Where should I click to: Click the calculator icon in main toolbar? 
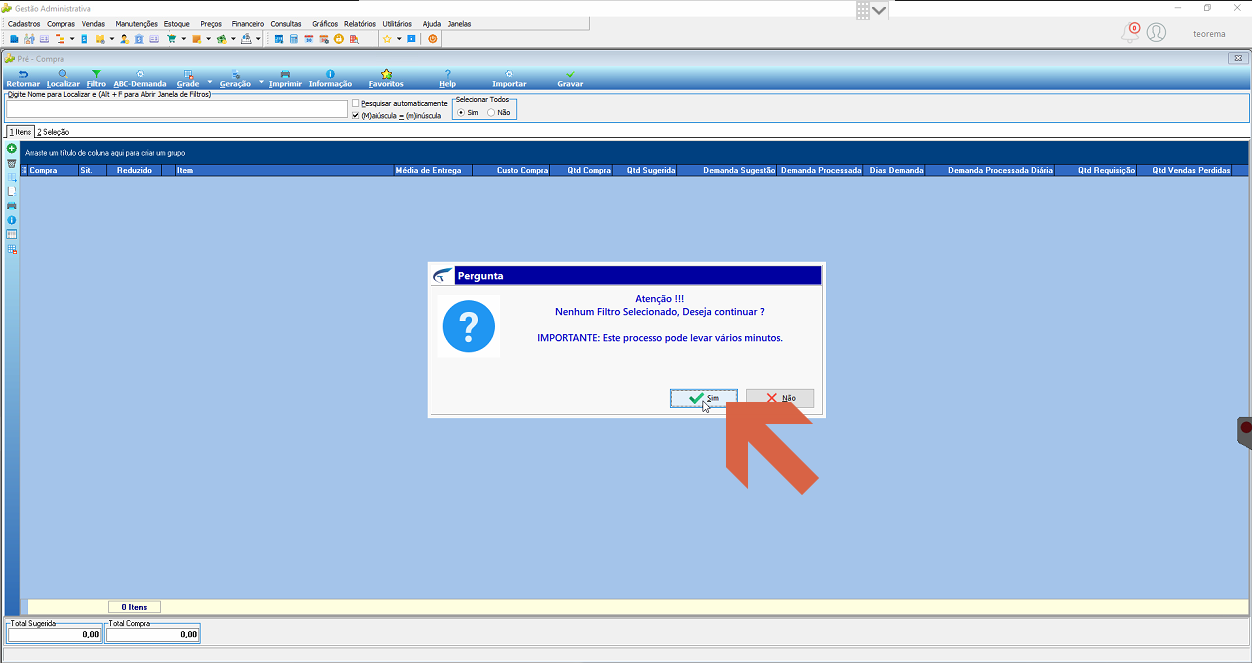[x=294, y=39]
